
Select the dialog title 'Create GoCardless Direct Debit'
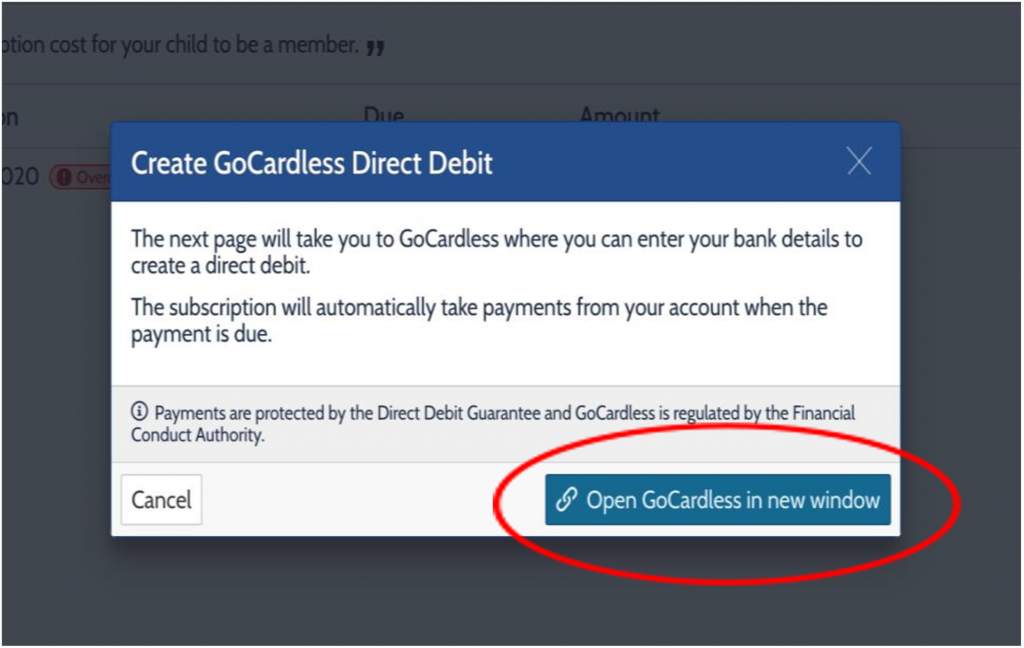click(x=312, y=162)
